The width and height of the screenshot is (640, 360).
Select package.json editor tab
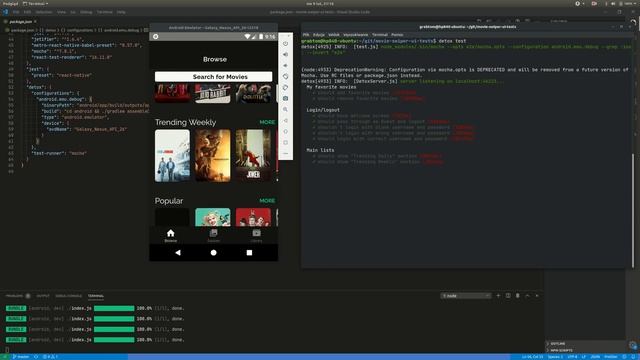(x=20, y=22)
